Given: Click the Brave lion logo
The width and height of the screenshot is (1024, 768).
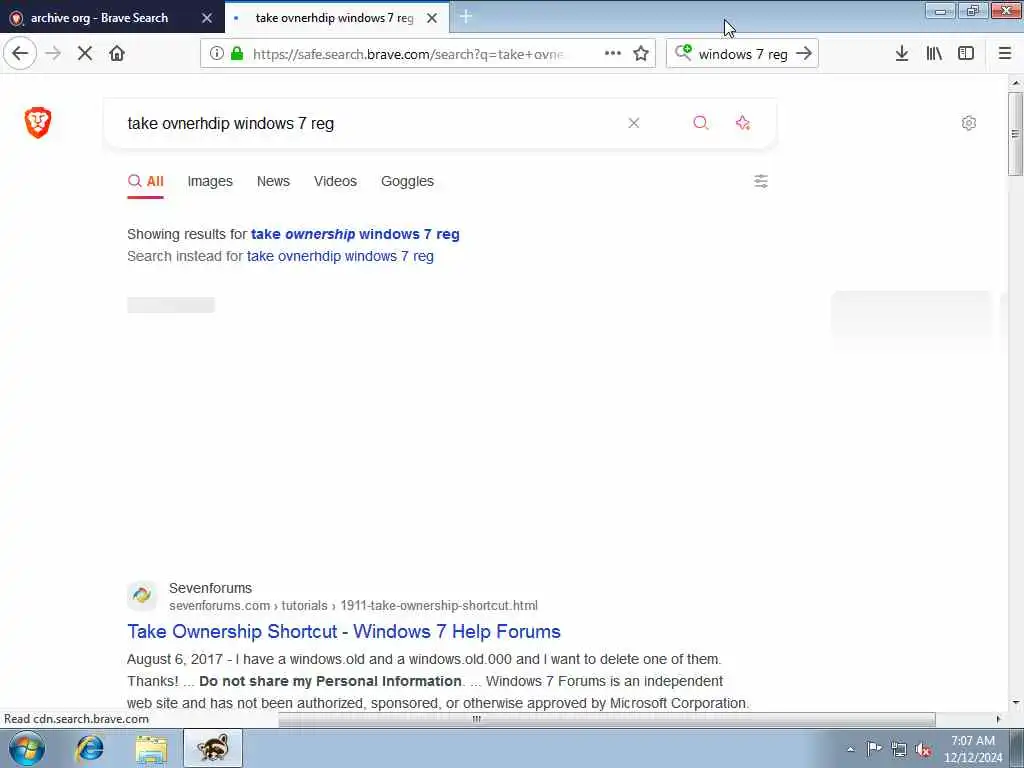Looking at the screenshot, I should pyautogui.click(x=38, y=123).
